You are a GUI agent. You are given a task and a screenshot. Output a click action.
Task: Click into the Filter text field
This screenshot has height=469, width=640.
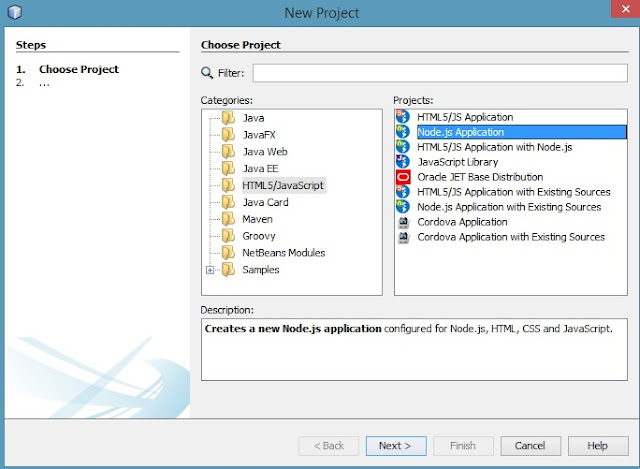pos(440,73)
